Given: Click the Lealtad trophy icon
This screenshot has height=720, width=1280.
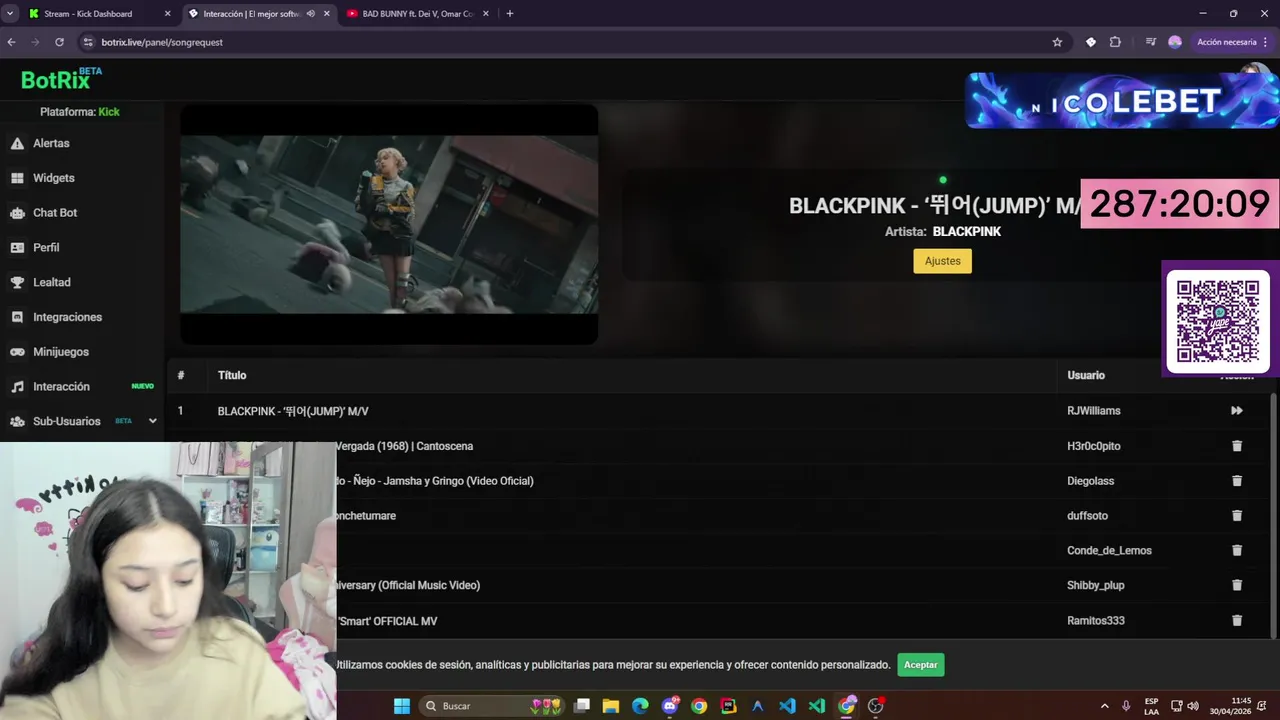Looking at the screenshot, I should (17, 282).
